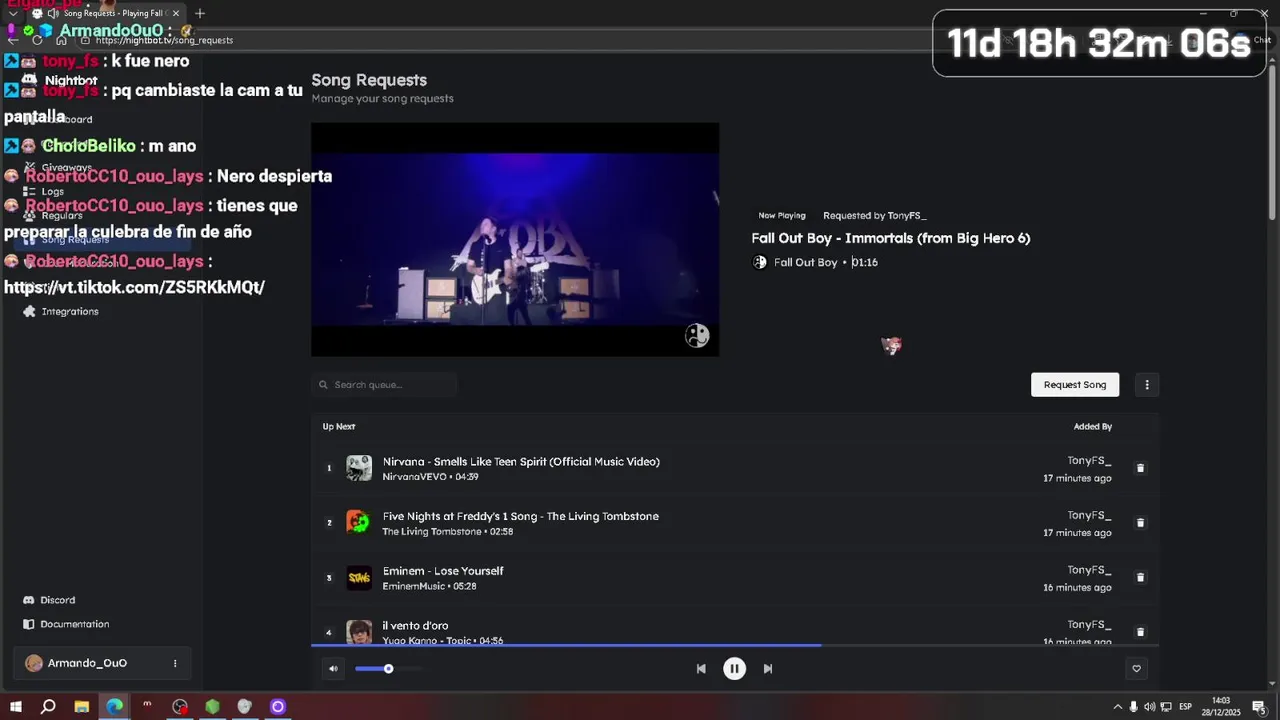The height and width of the screenshot is (720, 1280).
Task: Click the Fall Out Boy video player
Action: tap(515, 239)
